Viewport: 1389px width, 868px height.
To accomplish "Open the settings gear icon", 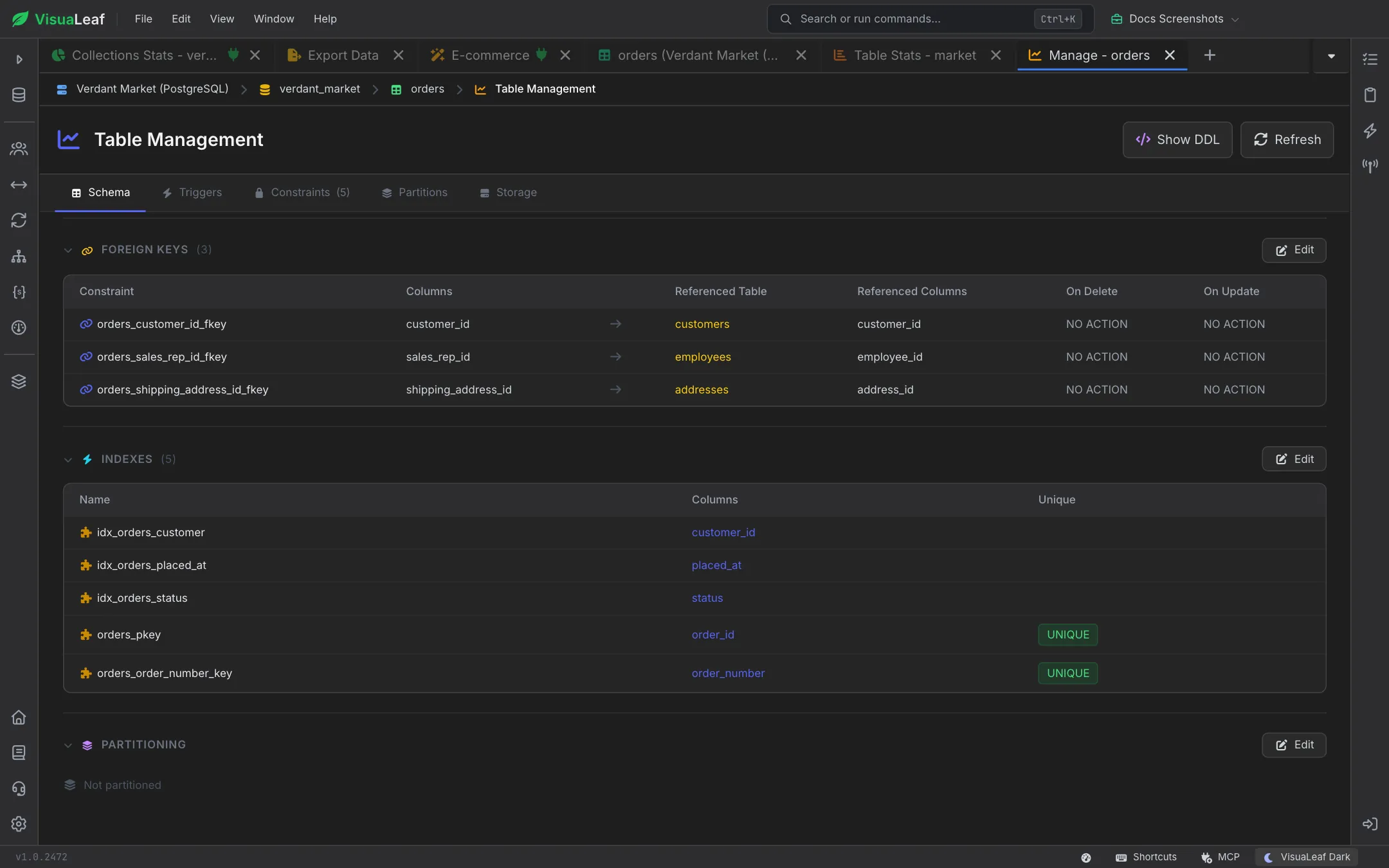I will click(19, 824).
